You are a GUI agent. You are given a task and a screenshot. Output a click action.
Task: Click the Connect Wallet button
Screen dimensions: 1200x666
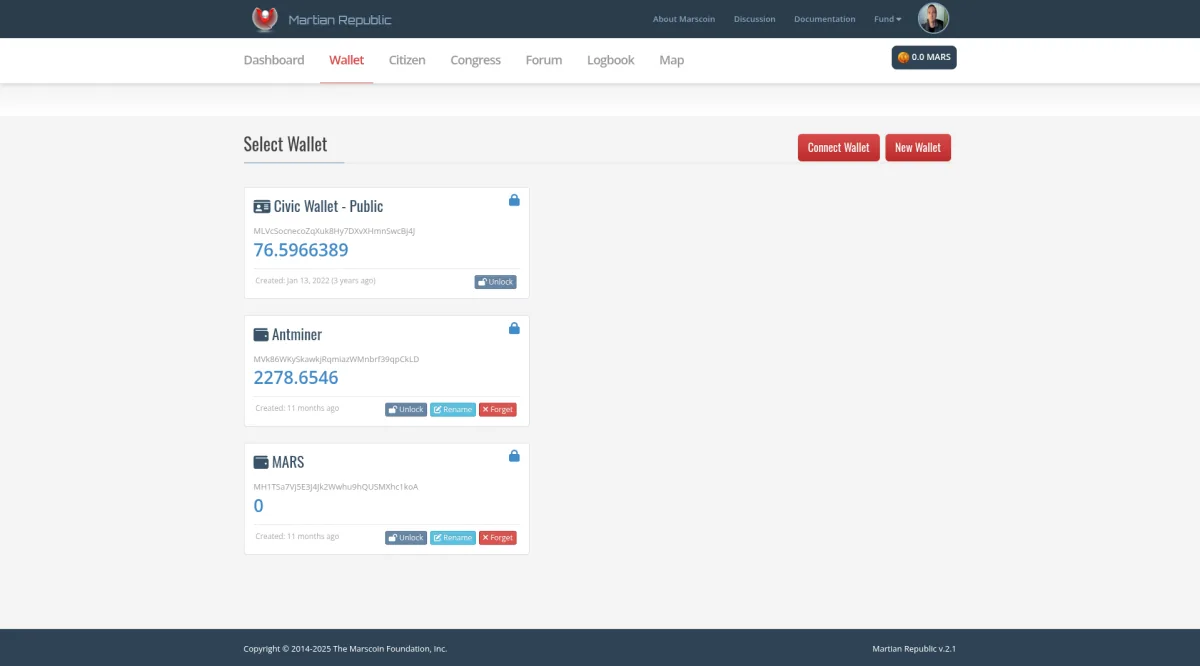pos(838,147)
